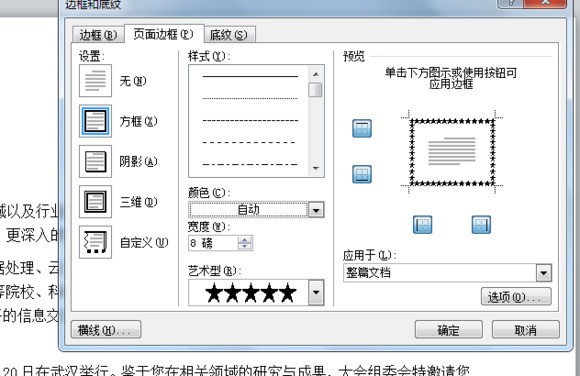Select the 三维 (3-D) border setting icon
Image resolution: width=580 pixels, height=376 pixels.
tap(95, 202)
